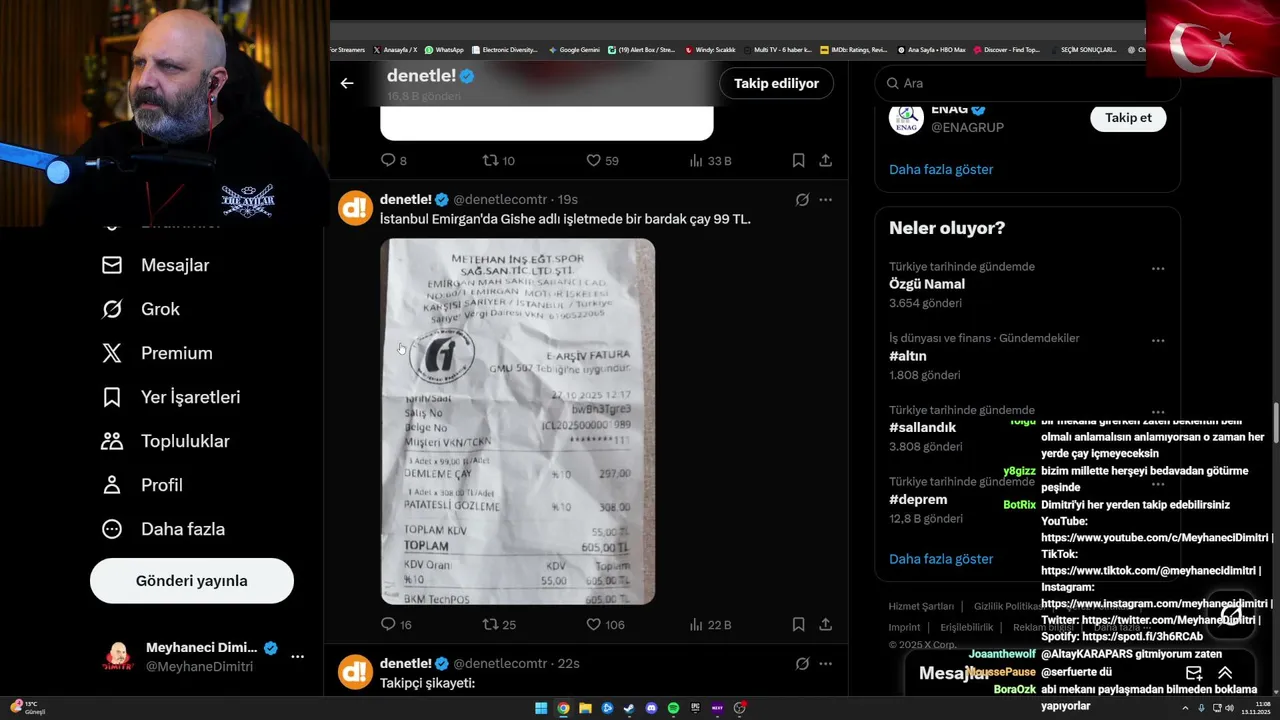Click Grok explain icon on the 19s post
The width and height of the screenshot is (1280, 720).
pyautogui.click(x=802, y=200)
